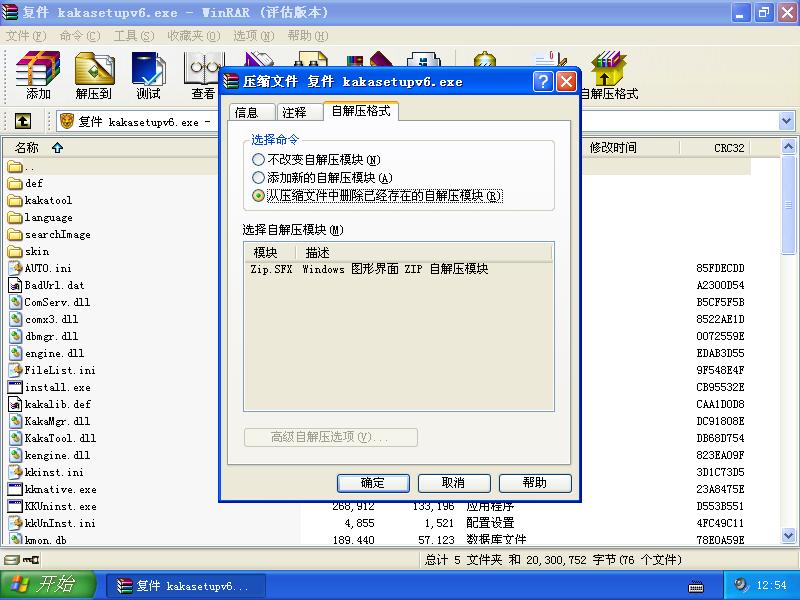The height and width of the screenshot is (600, 800).
Task: Open the Commands (命令) menu
Action: (80, 36)
